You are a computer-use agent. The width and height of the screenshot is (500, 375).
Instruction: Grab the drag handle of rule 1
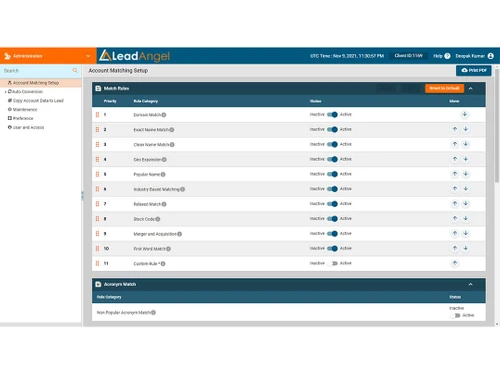pos(97,115)
